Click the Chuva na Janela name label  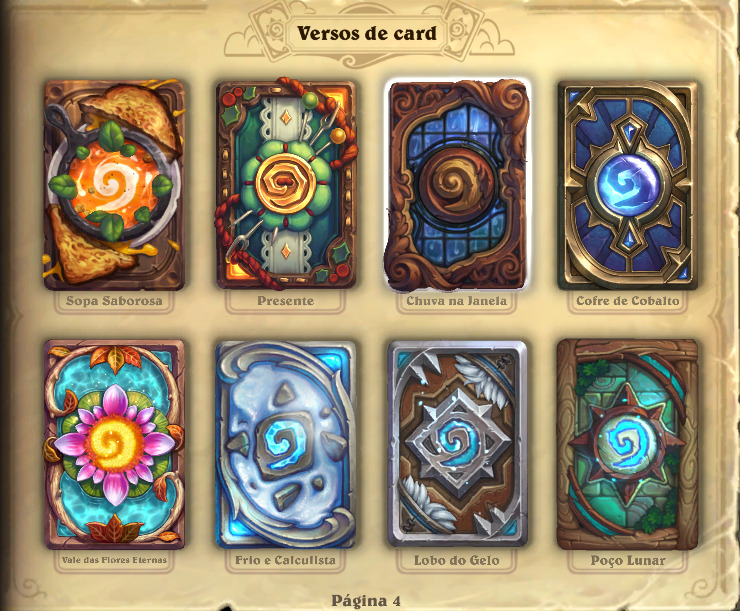[457, 301]
